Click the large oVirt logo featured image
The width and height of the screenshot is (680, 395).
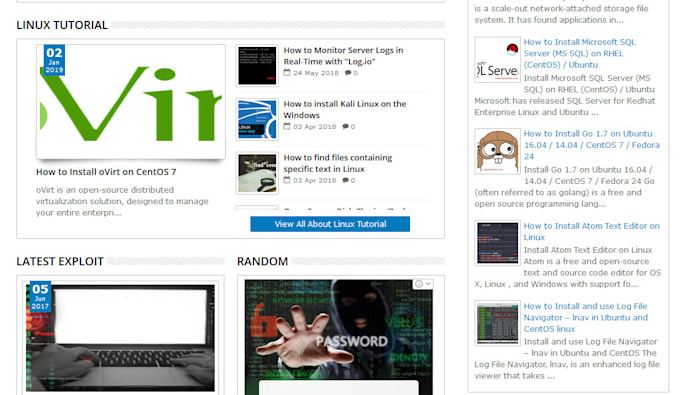pyautogui.click(x=131, y=101)
